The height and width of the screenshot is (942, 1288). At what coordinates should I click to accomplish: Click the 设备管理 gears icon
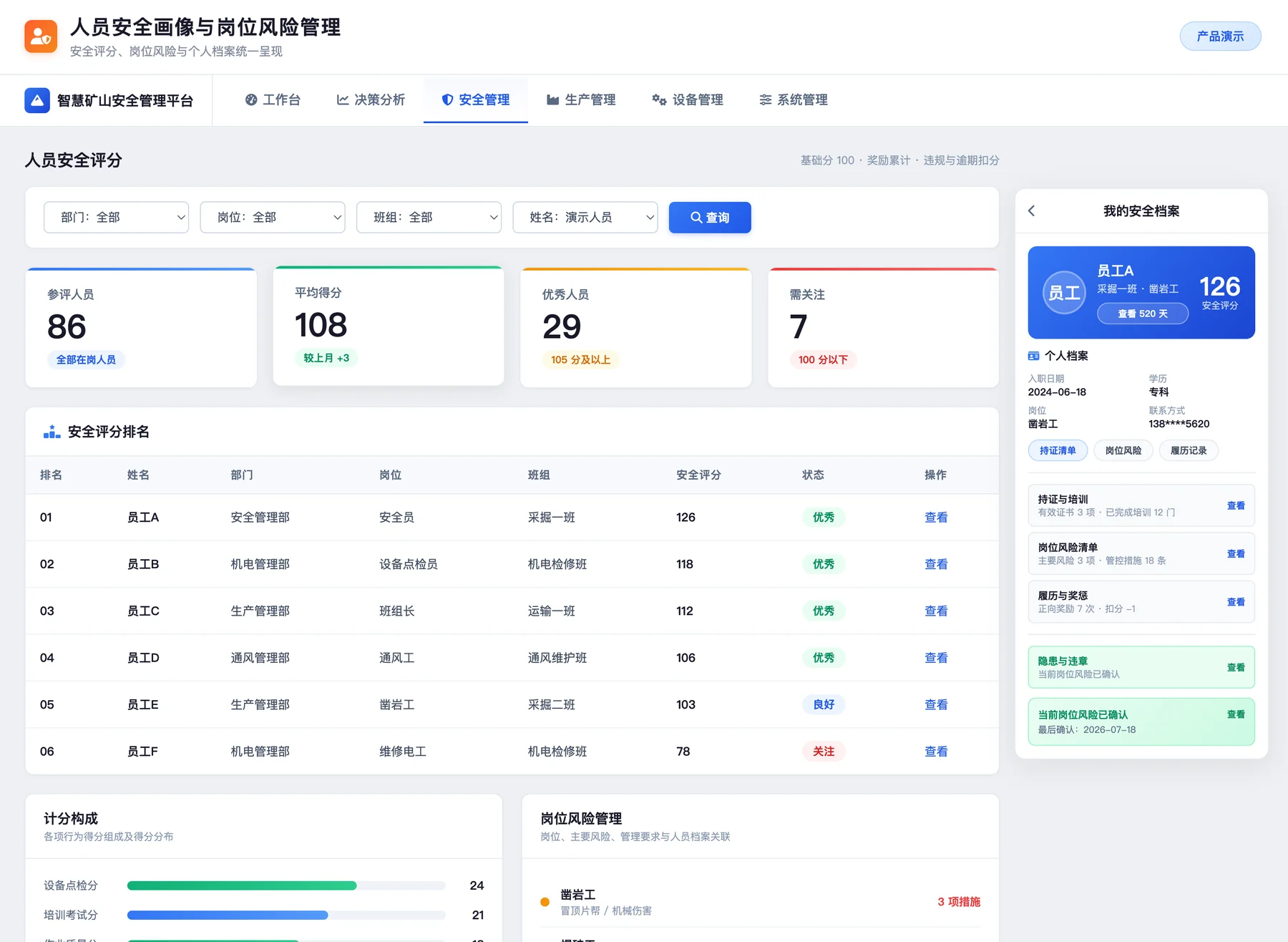pos(659,100)
